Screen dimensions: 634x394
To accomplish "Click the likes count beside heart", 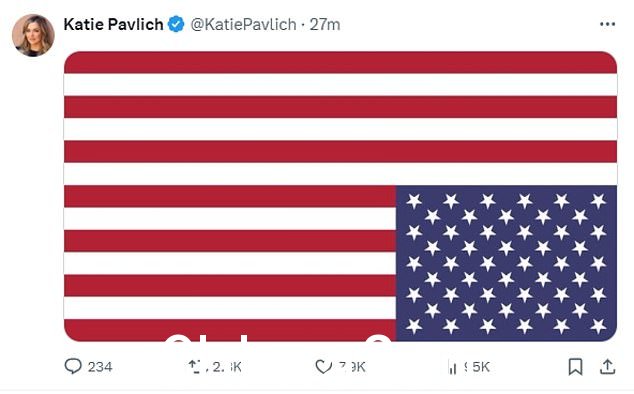I will (x=352, y=367).
